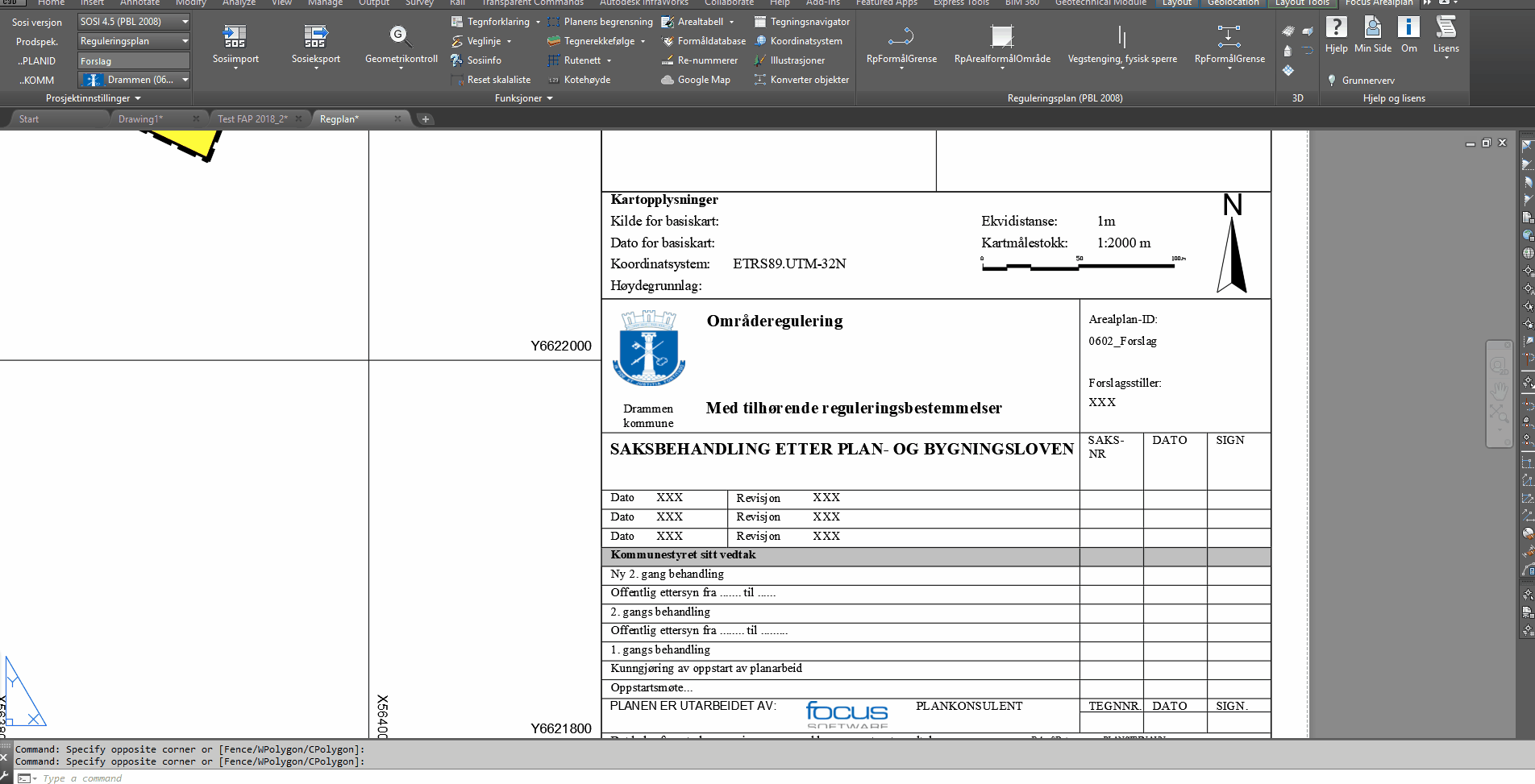Click the Sosieksport tool icon
1535x784 pixels.
(315, 37)
